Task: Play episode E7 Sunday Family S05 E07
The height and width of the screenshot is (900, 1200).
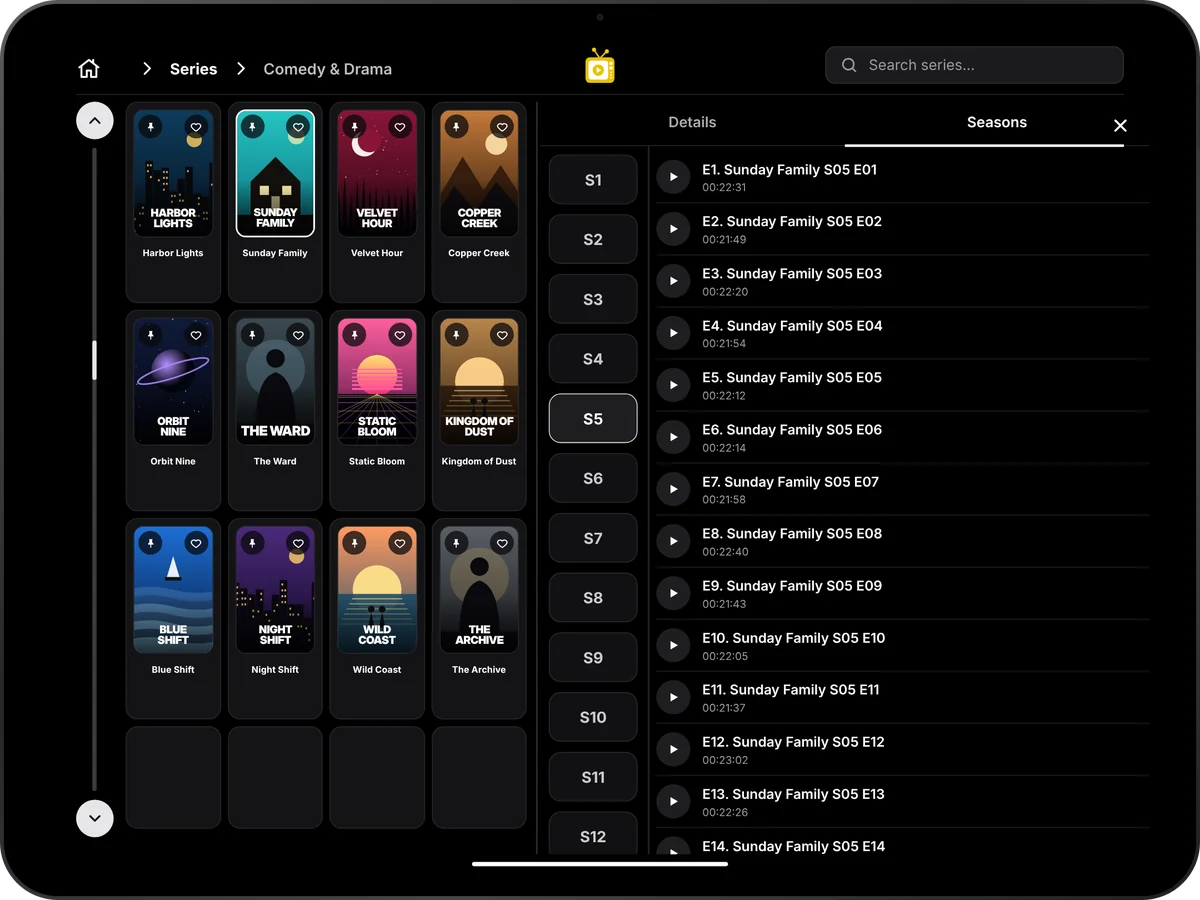Action: click(673, 489)
